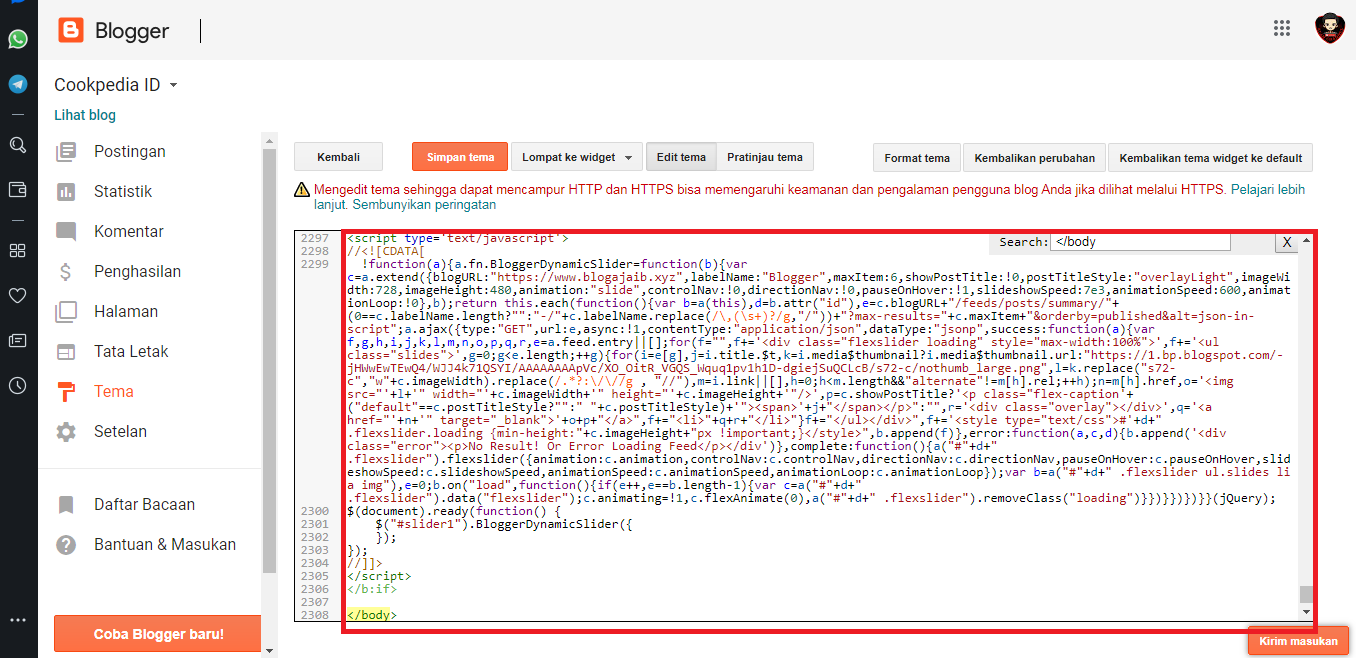The width and height of the screenshot is (1356, 658).
Task: Click the Kirim masukan button
Action: tap(1298, 641)
